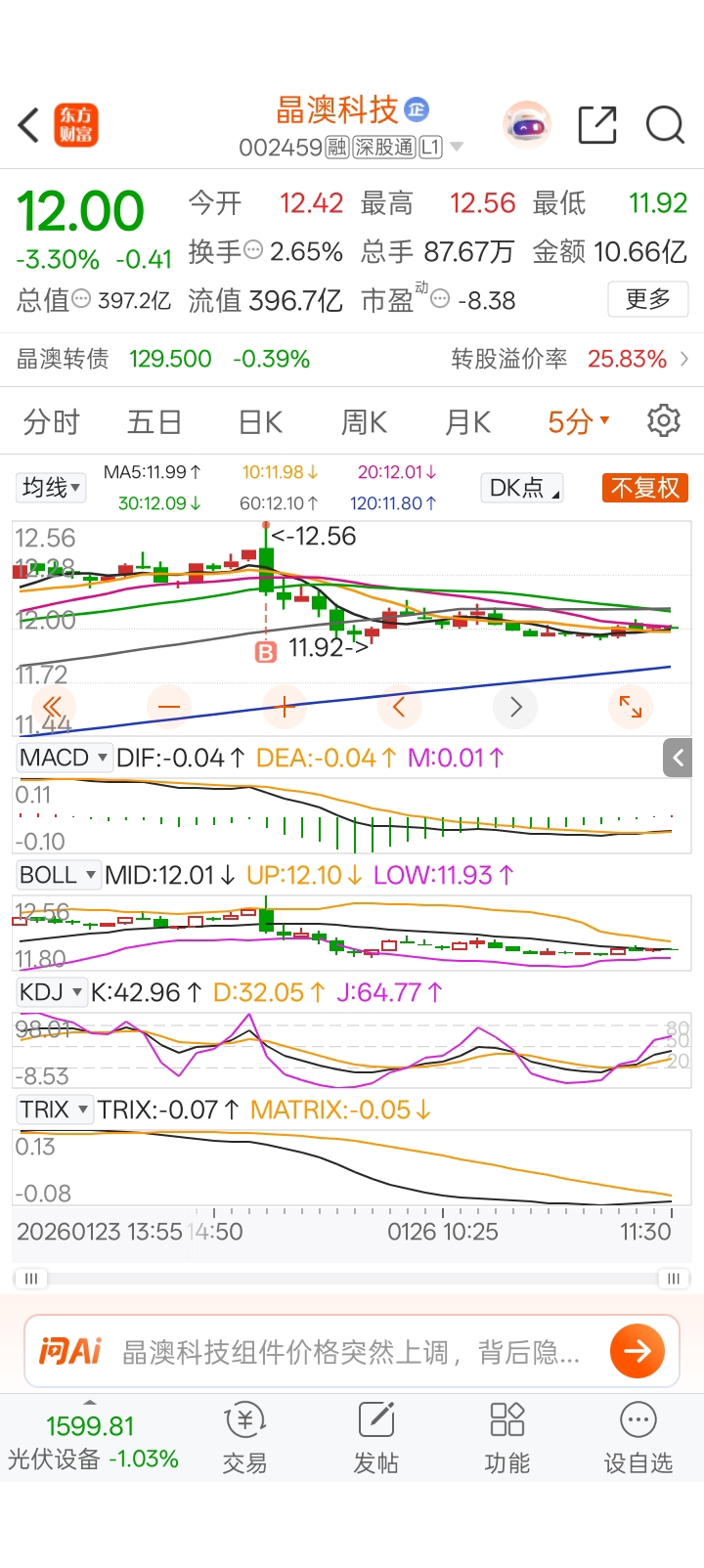Toggle the 不复权 adjustment button
The image size is (704, 1568).
click(x=645, y=487)
